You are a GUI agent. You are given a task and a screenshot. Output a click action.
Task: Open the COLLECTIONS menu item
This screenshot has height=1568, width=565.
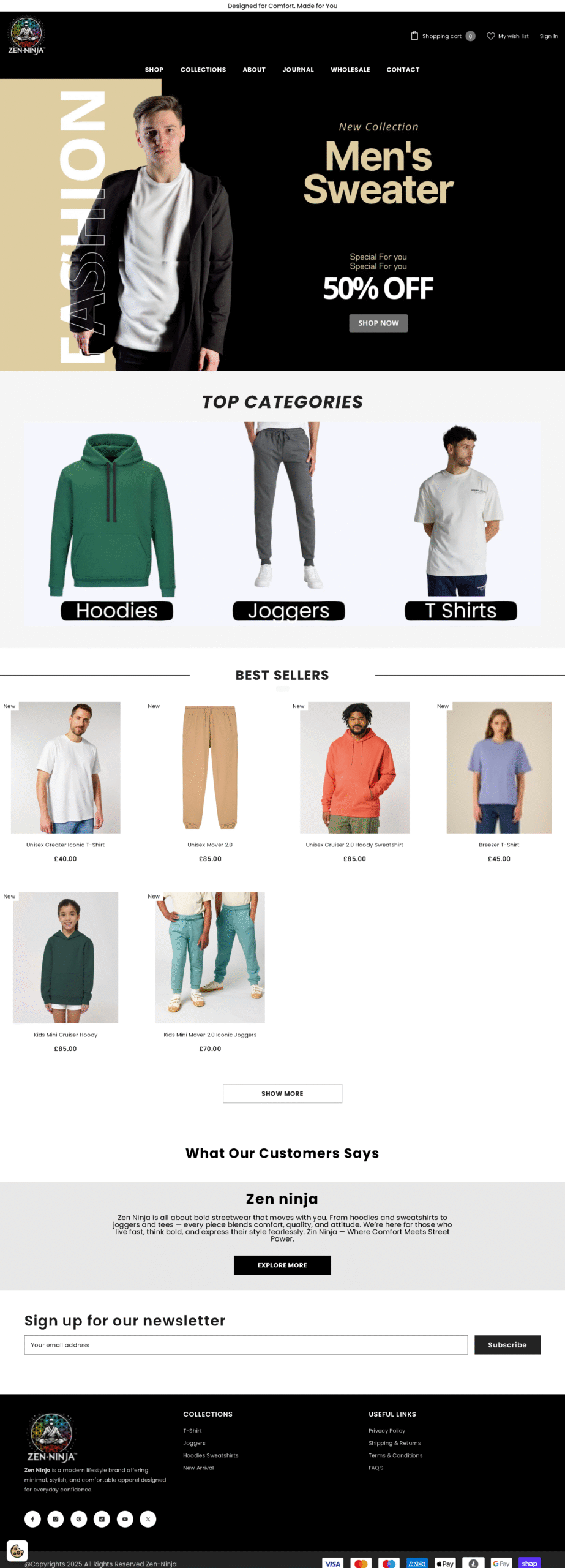click(203, 70)
